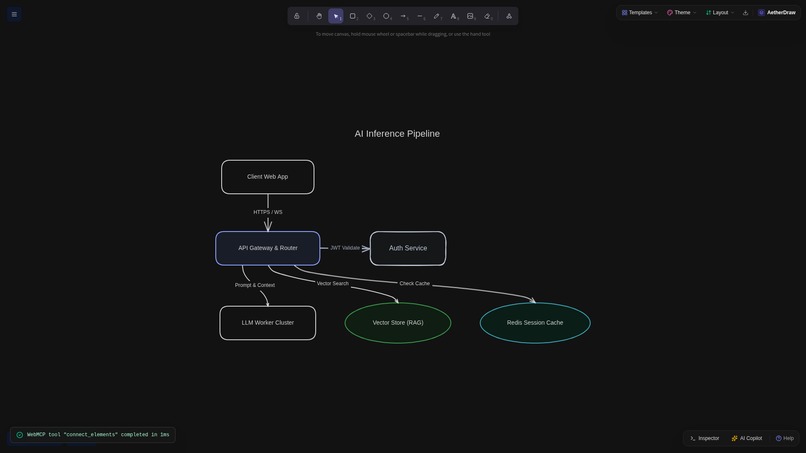Select the Client Web App node

coord(268,177)
